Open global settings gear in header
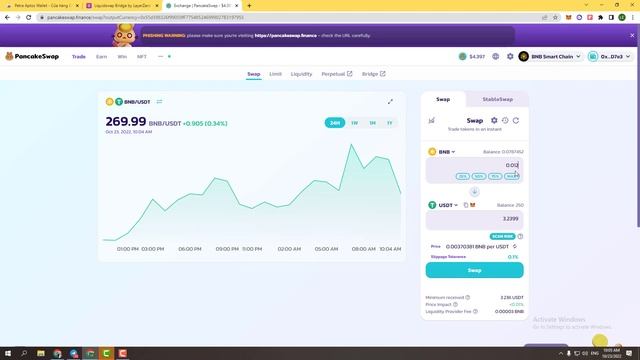The image size is (640, 360). point(510,56)
